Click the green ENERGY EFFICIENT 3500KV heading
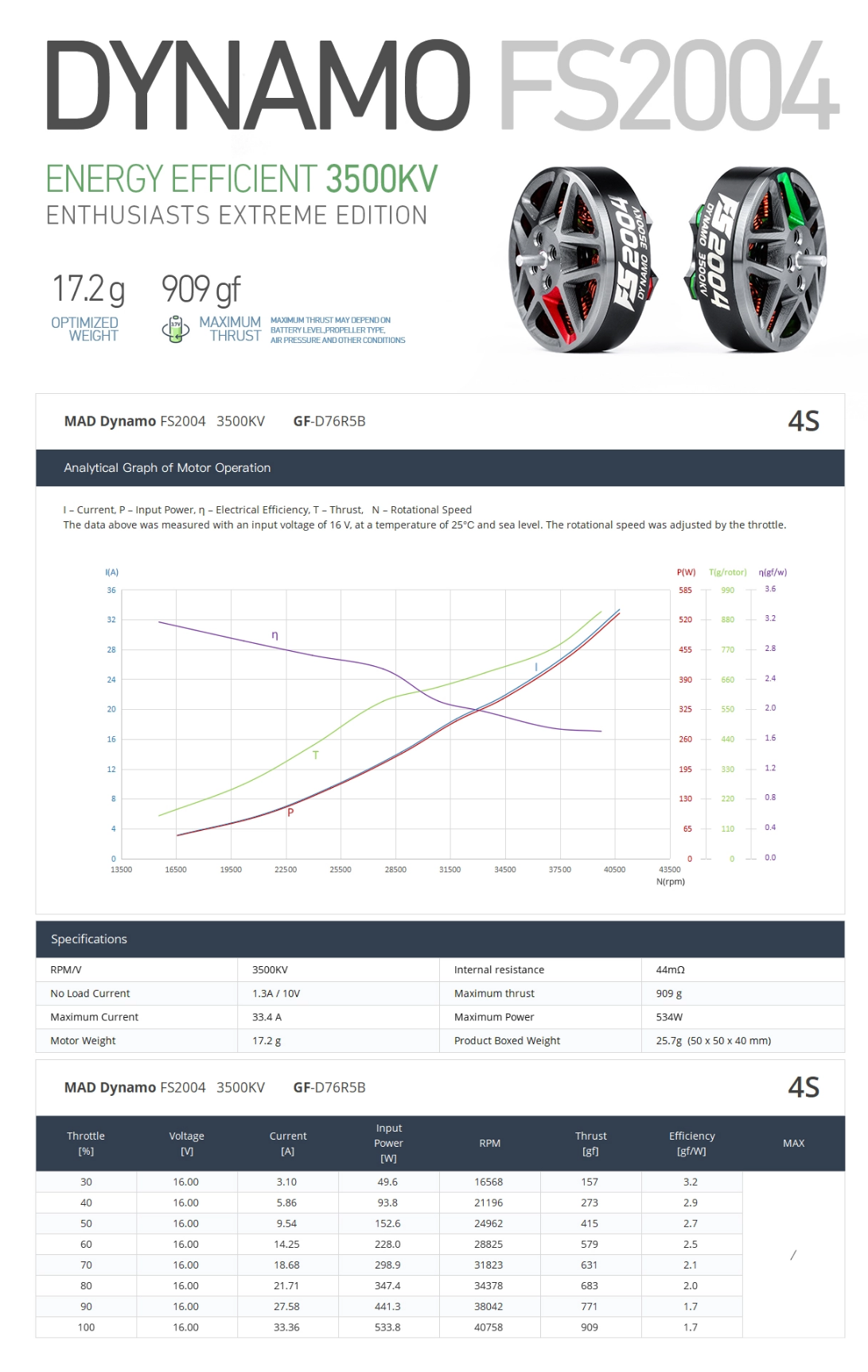Viewport: 868px width, 1372px height. click(x=242, y=179)
